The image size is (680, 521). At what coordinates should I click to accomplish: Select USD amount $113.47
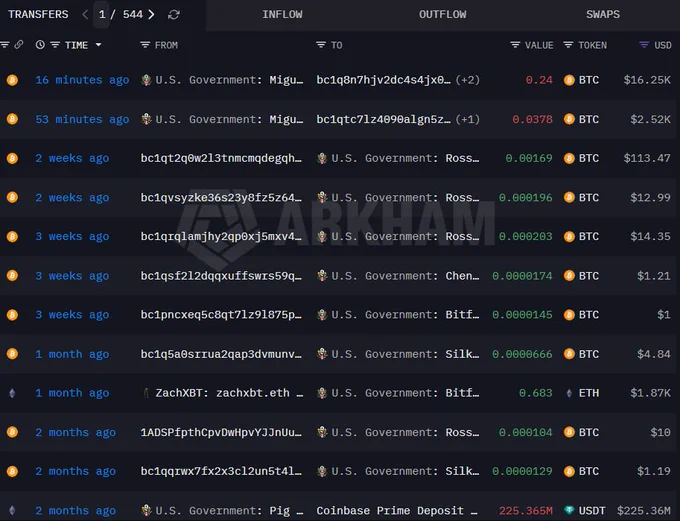click(647, 158)
